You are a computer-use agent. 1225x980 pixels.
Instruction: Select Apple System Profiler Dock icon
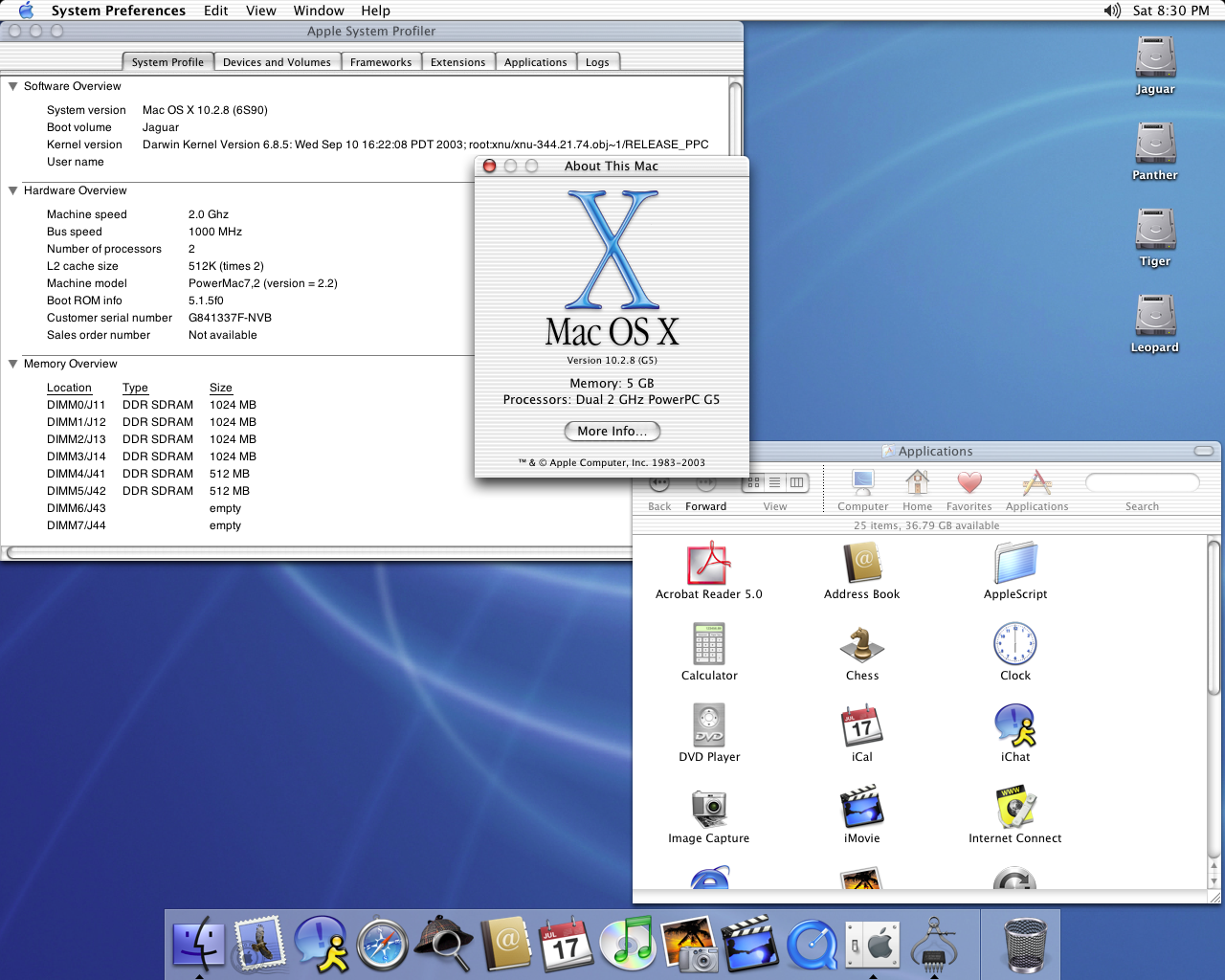click(x=934, y=944)
